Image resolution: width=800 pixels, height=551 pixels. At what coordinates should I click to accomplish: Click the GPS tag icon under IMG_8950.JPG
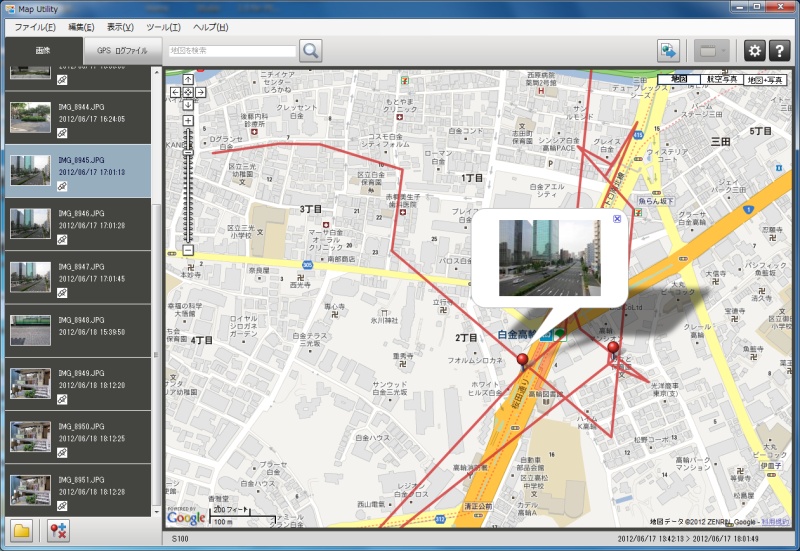[62, 453]
